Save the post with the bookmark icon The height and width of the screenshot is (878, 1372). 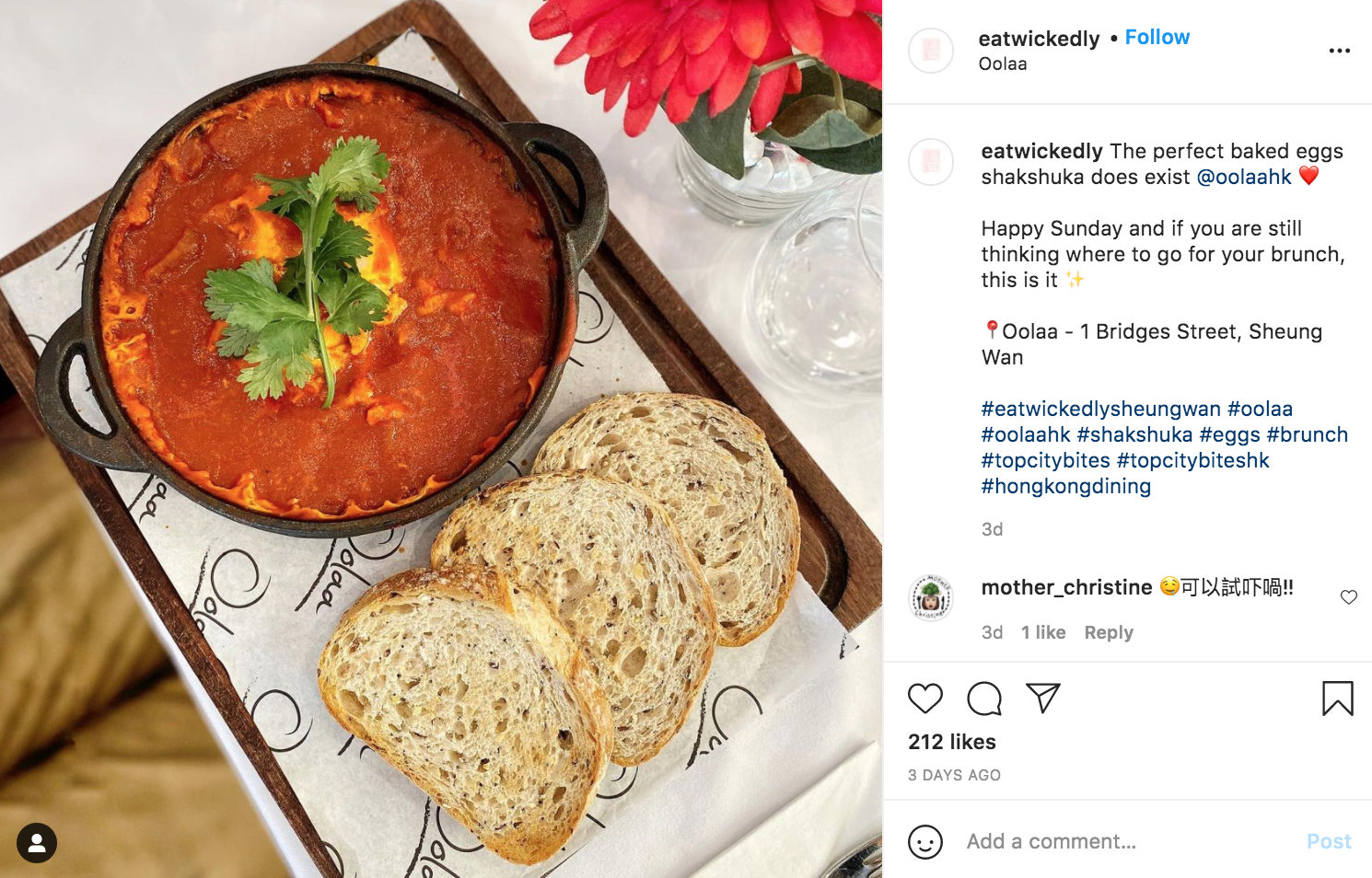click(x=1338, y=699)
